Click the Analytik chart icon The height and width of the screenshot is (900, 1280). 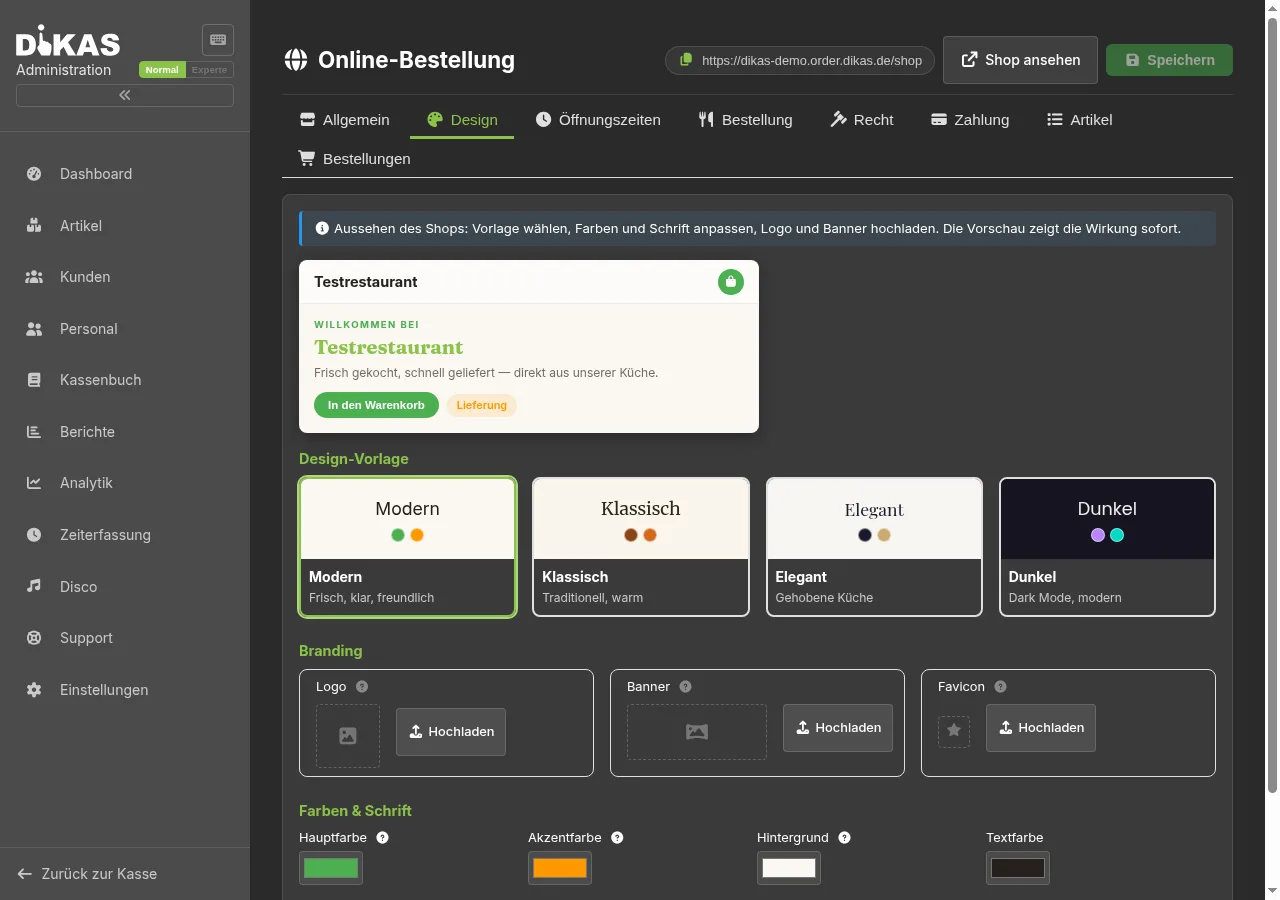[34, 483]
